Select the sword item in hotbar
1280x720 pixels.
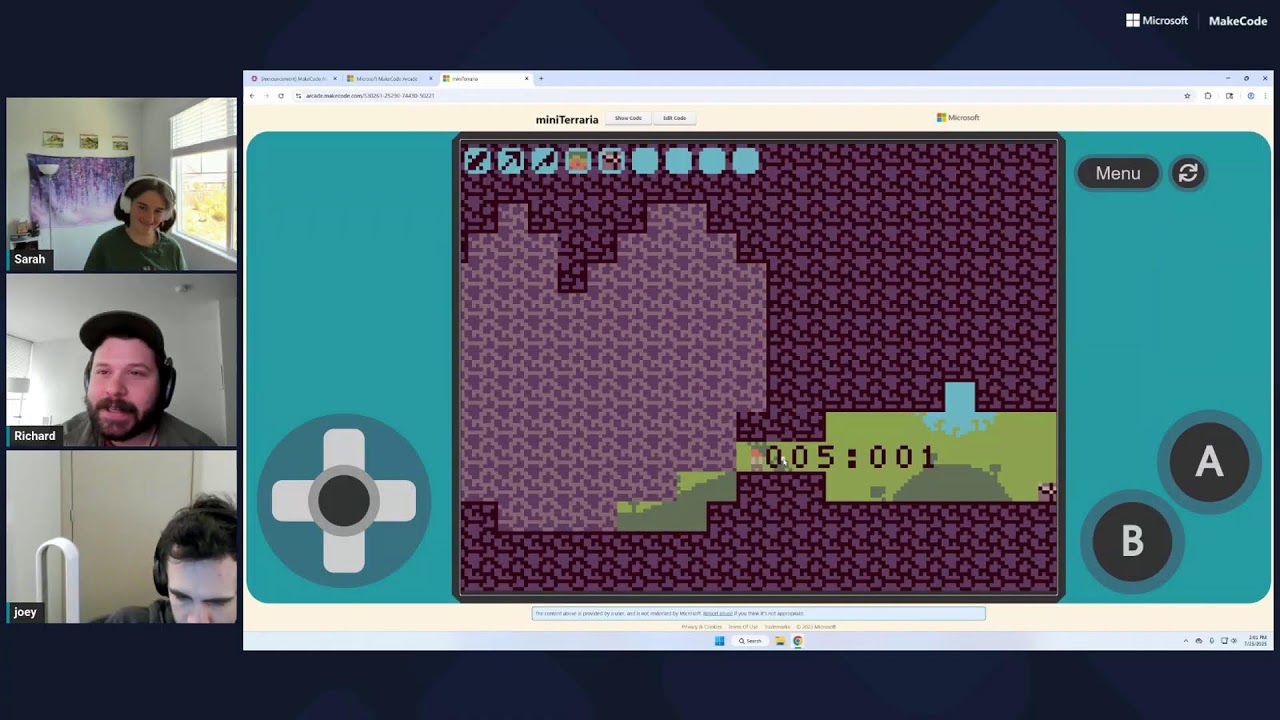pyautogui.click(x=478, y=160)
